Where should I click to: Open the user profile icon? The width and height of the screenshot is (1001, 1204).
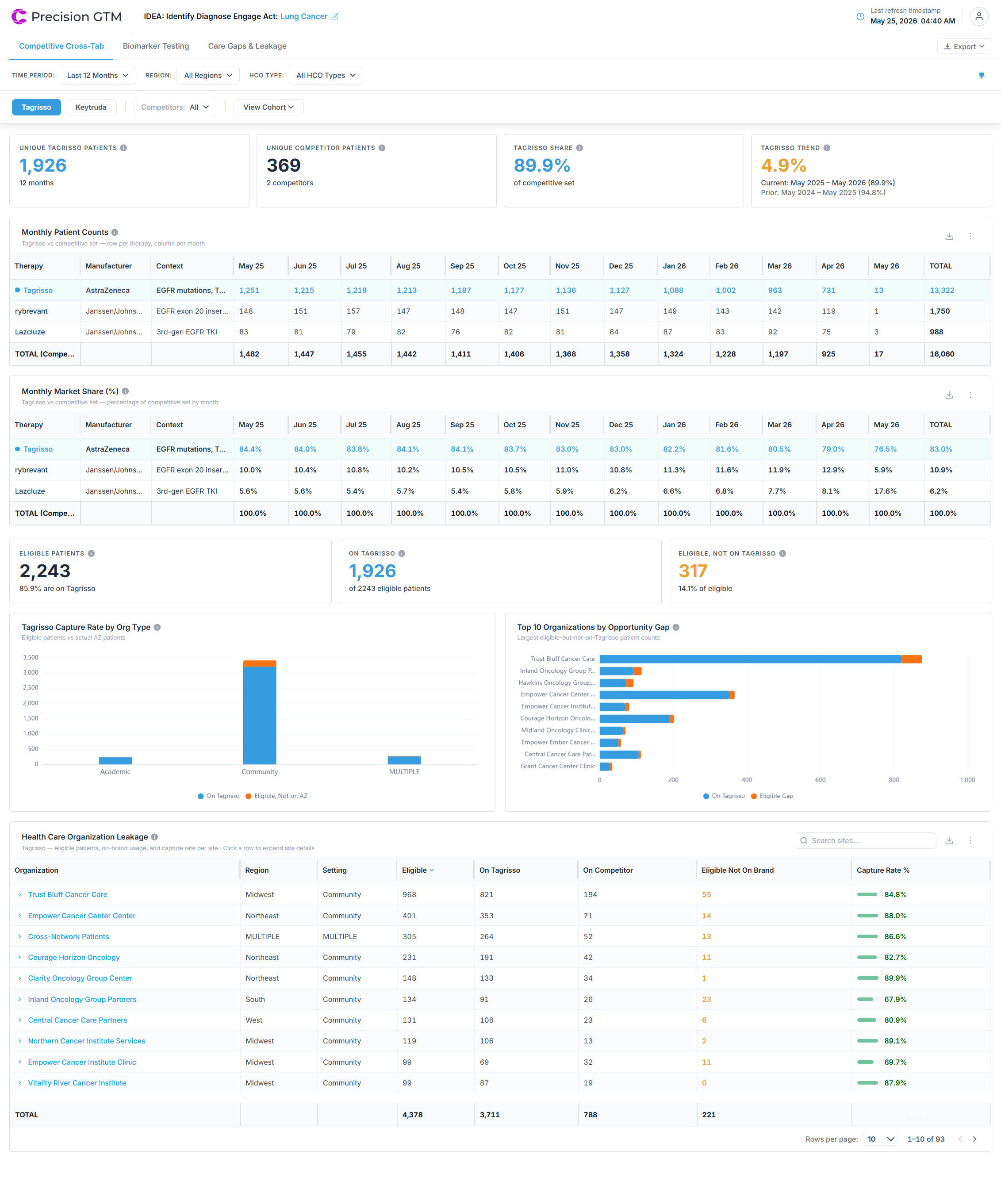[x=979, y=17]
